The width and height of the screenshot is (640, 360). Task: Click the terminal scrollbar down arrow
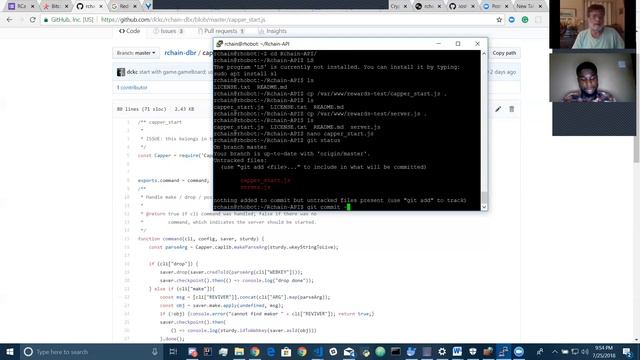pos(484,207)
